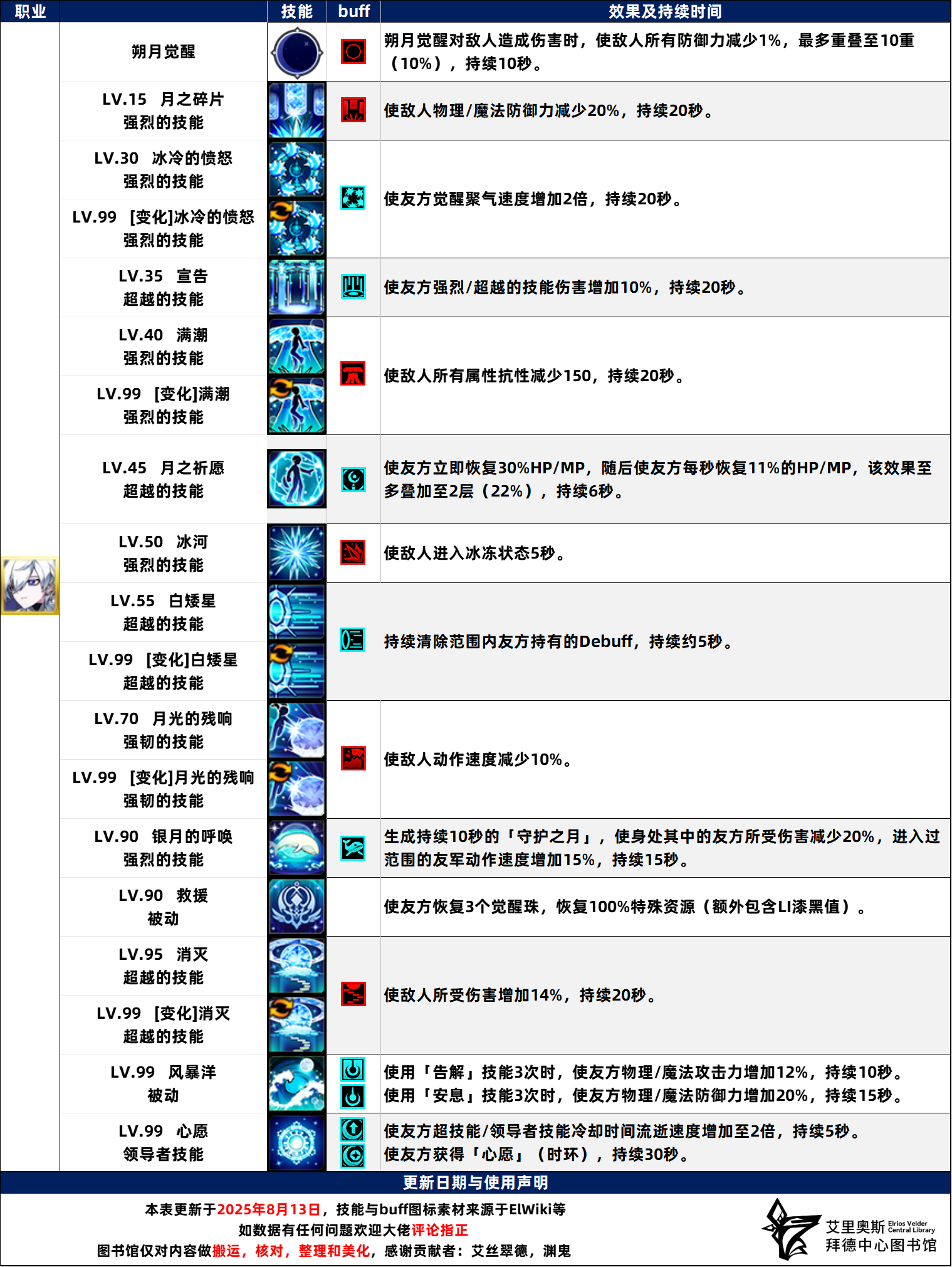Click the 艾里奥斯拜德中心图书馆 logo

tap(850, 1230)
